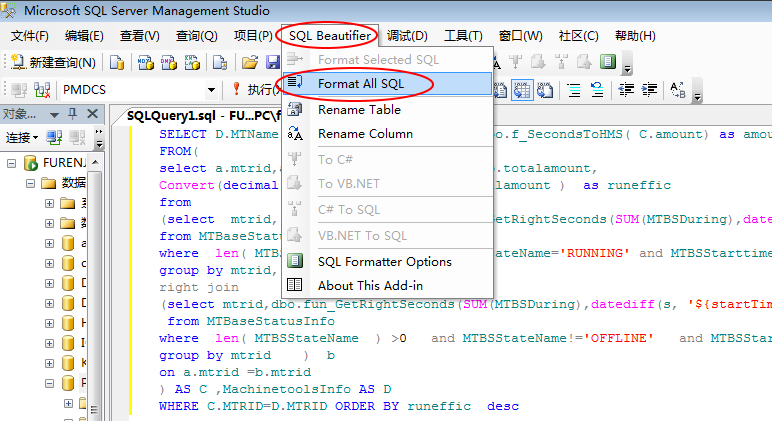Click the green SQL Formatter Options toolbar icon

pos(608,62)
